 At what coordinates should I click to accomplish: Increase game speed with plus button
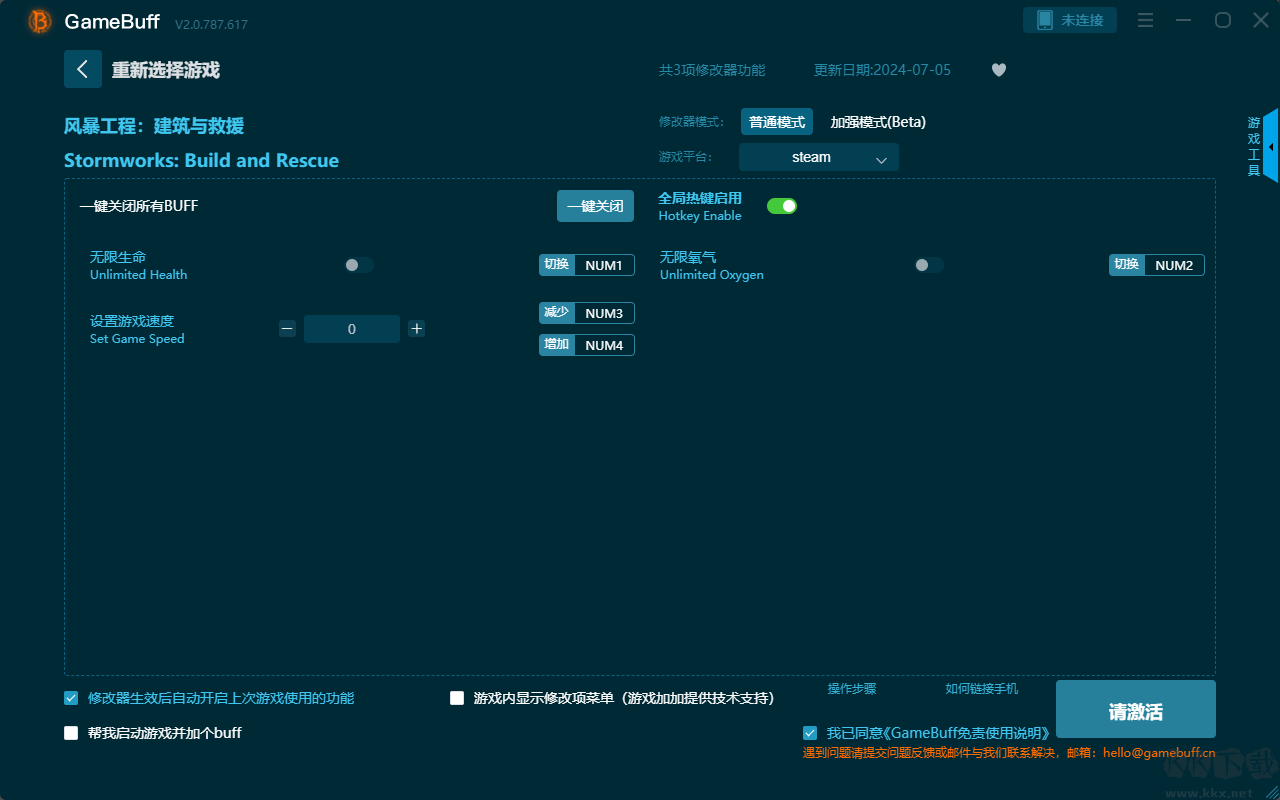click(x=417, y=329)
